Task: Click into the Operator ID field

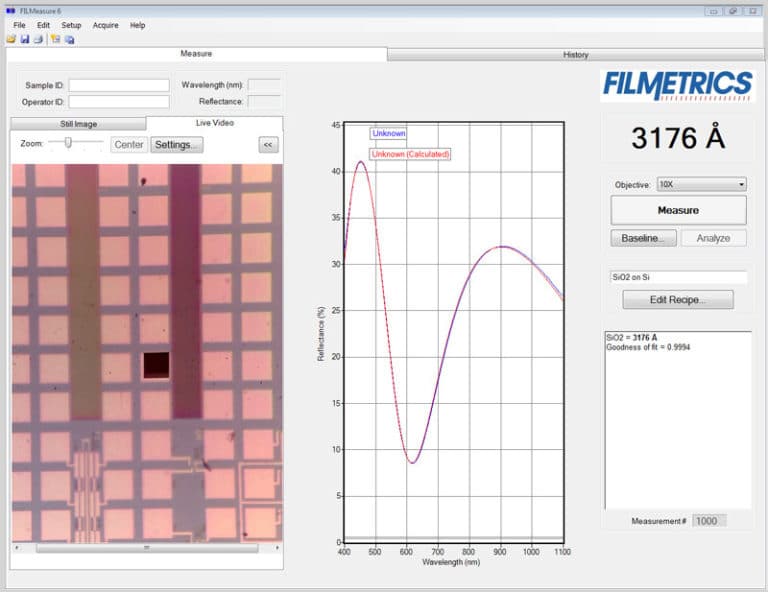Action: tap(119, 101)
